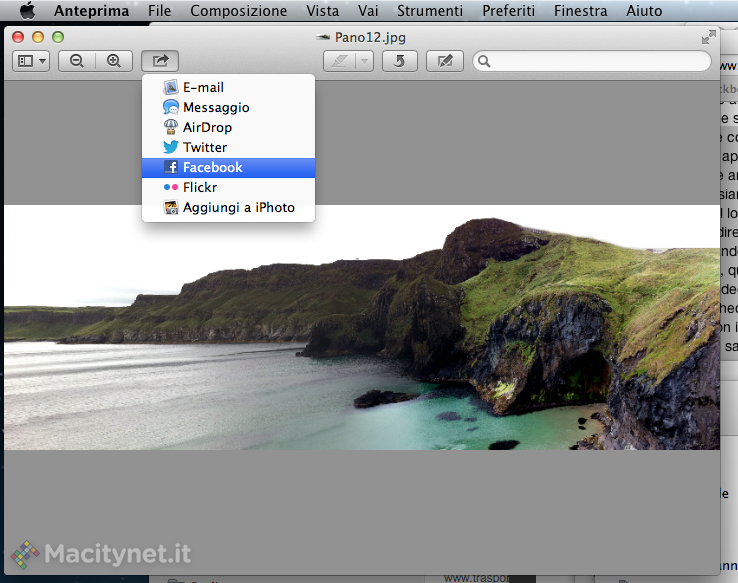This screenshot has height=583, width=738.
Task: Choose Messaggio in the share menu
Action: point(228,107)
